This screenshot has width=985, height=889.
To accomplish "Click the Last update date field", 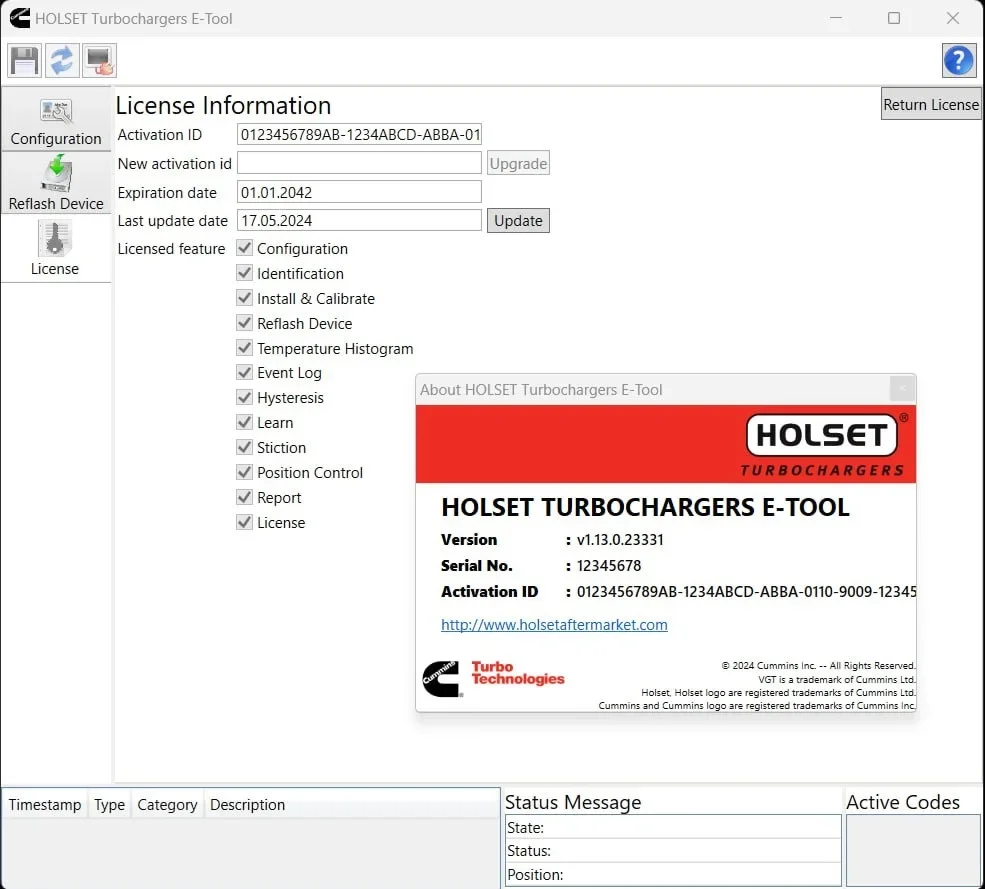I will pos(359,220).
